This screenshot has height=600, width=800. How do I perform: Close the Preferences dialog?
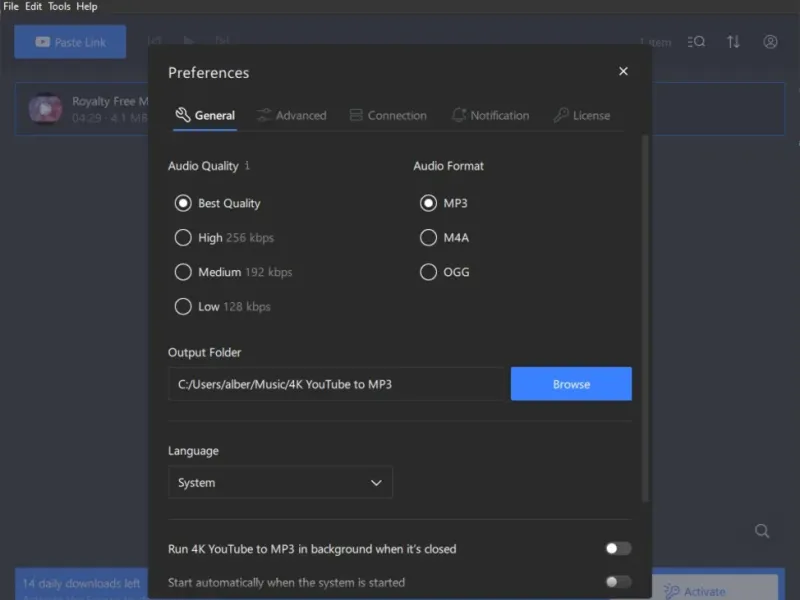click(x=623, y=71)
